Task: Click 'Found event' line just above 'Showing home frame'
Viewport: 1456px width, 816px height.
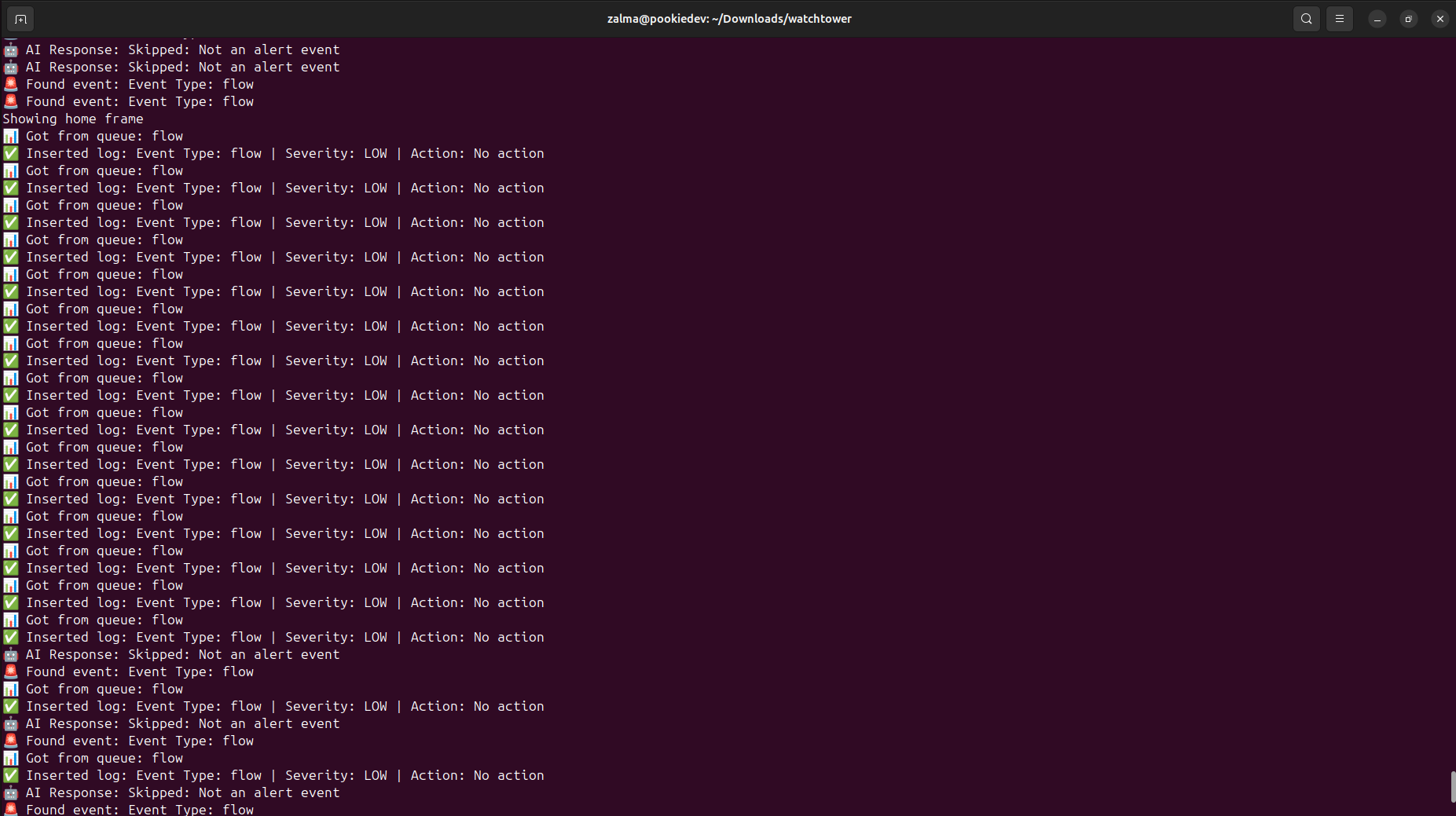Action: pyautogui.click(x=128, y=101)
